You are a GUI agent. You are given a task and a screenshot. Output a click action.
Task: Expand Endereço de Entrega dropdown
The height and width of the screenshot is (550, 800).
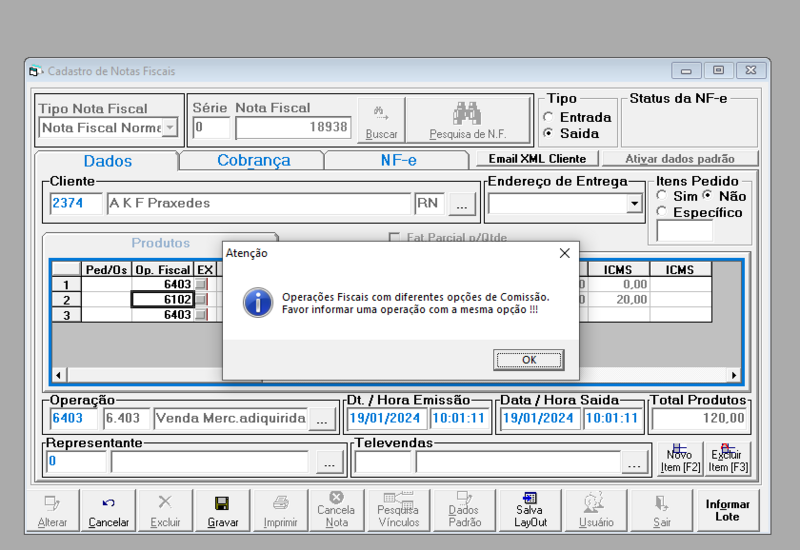click(634, 204)
